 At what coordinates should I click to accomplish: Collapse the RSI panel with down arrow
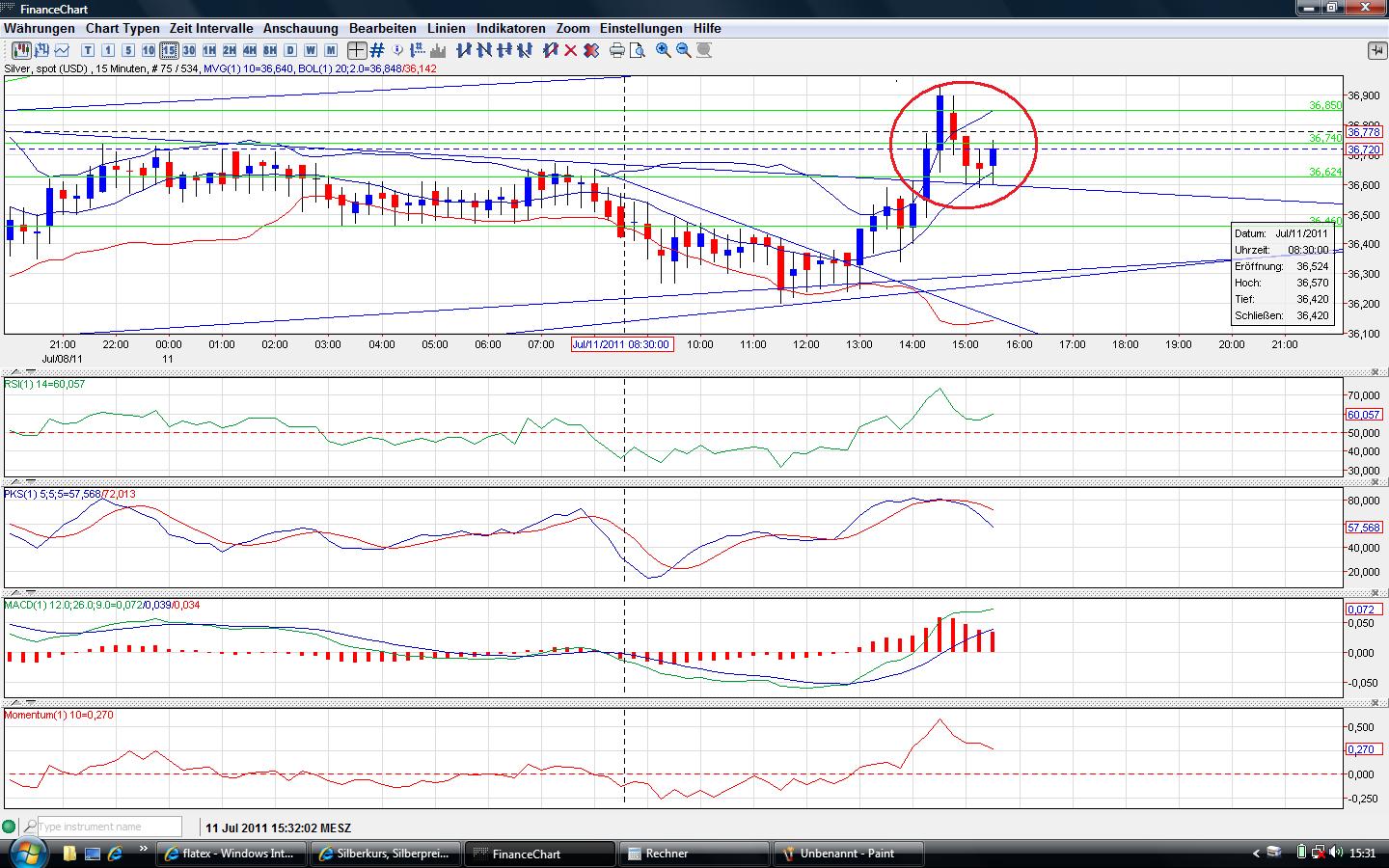click(x=31, y=371)
